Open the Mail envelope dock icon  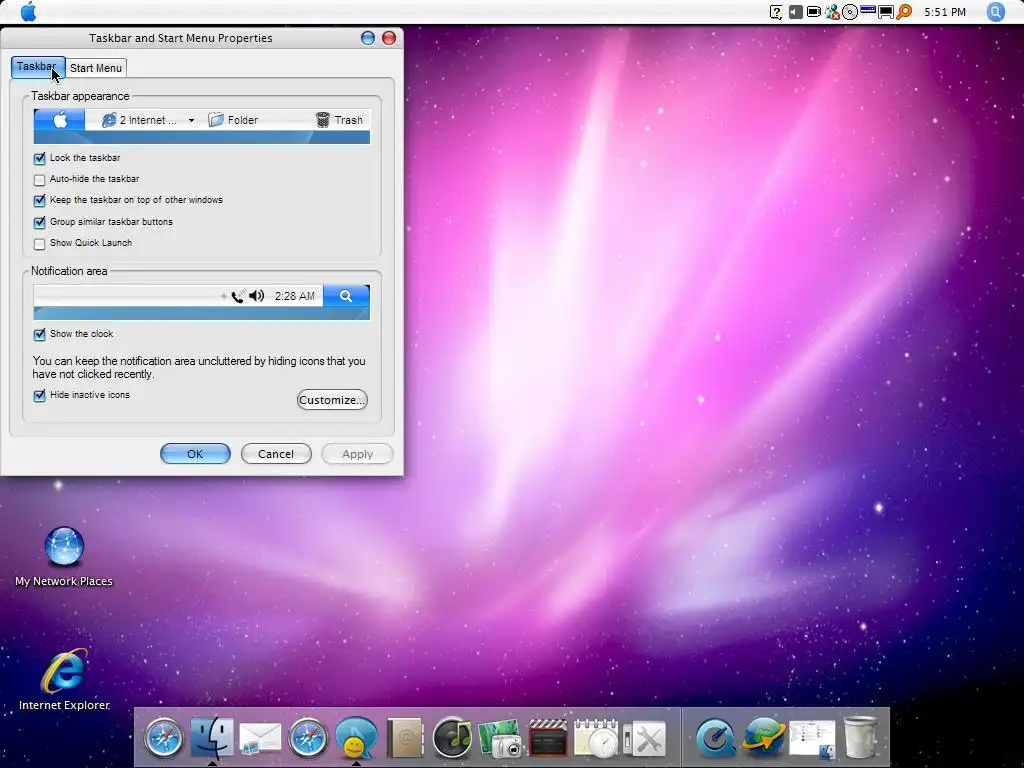tap(260, 739)
